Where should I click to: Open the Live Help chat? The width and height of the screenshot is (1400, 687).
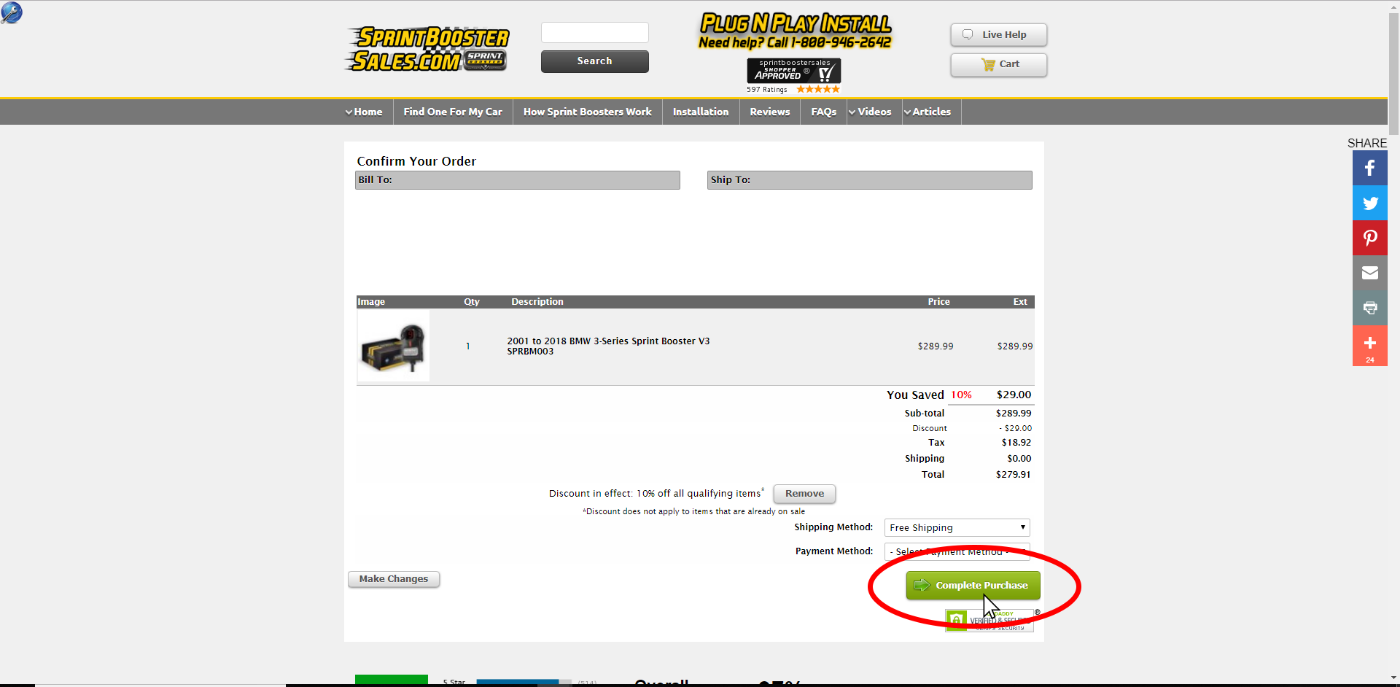[999, 35]
